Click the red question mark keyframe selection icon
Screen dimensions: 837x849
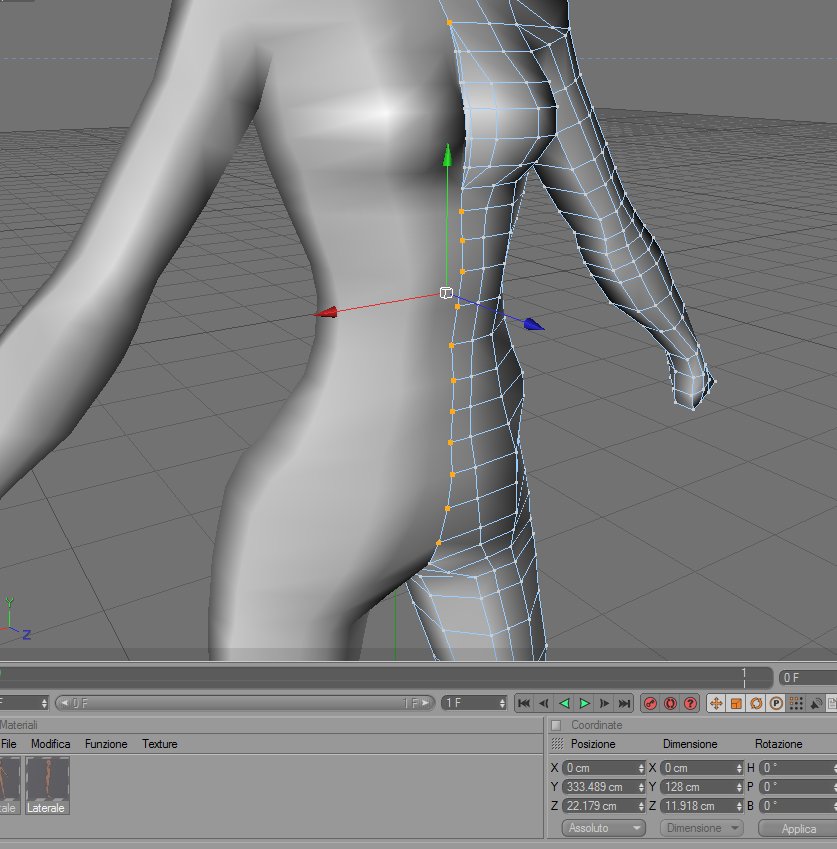pyautogui.click(x=690, y=703)
